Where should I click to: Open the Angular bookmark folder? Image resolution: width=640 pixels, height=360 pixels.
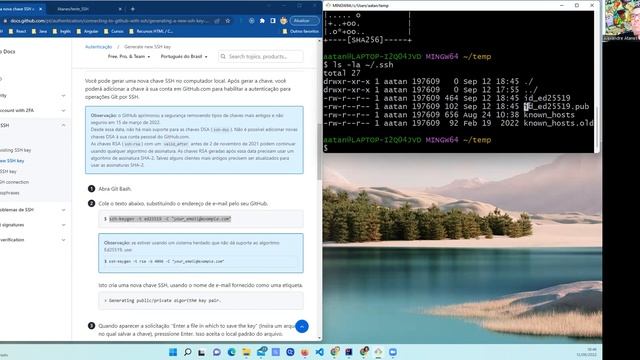point(87,31)
